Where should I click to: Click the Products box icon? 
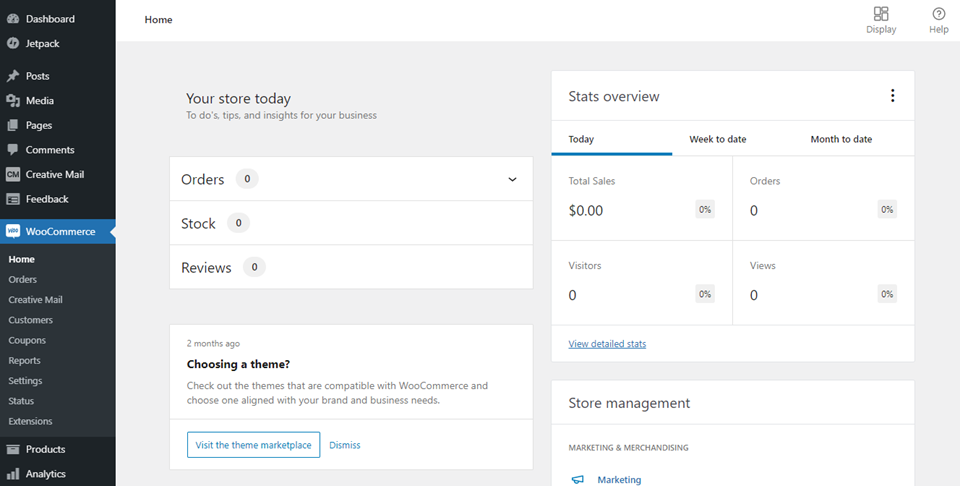13,449
